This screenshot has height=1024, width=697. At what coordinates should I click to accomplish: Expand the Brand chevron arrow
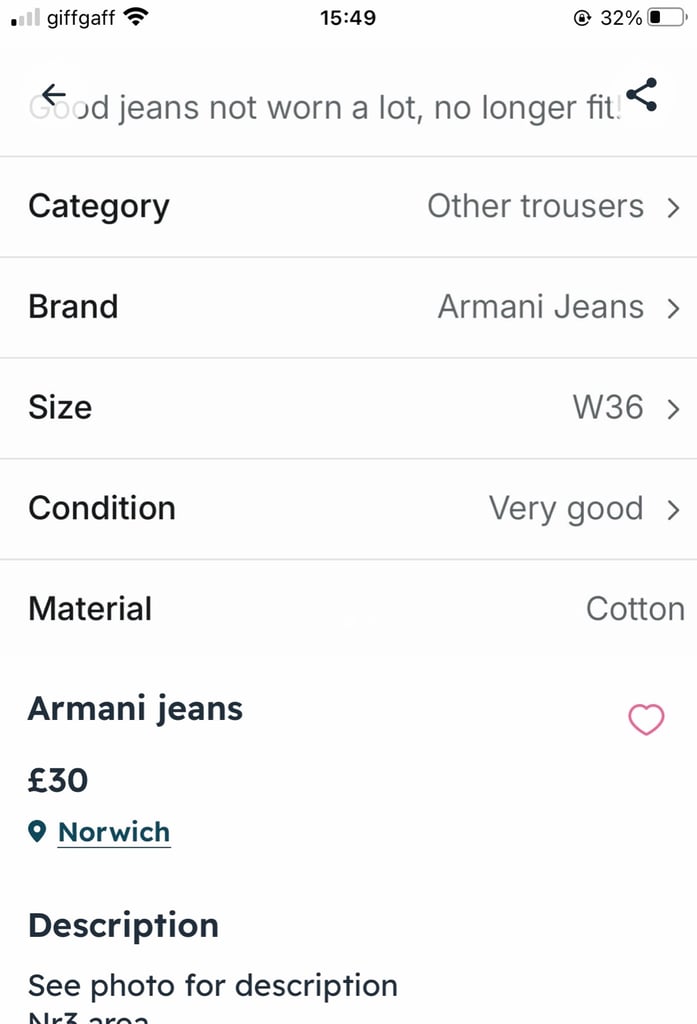pyautogui.click(x=673, y=308)
